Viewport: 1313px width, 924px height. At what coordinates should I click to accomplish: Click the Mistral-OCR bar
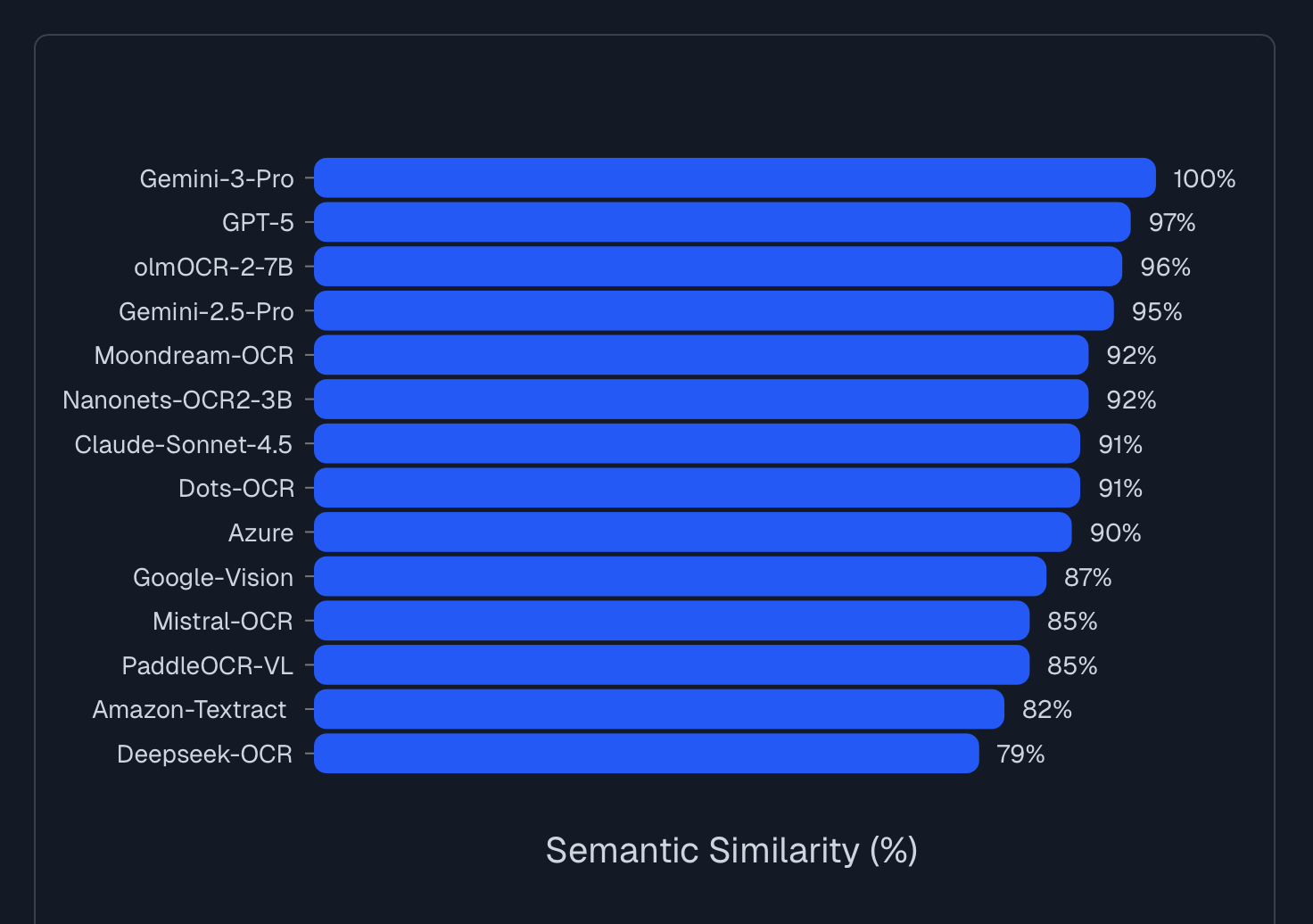[671, 621]
